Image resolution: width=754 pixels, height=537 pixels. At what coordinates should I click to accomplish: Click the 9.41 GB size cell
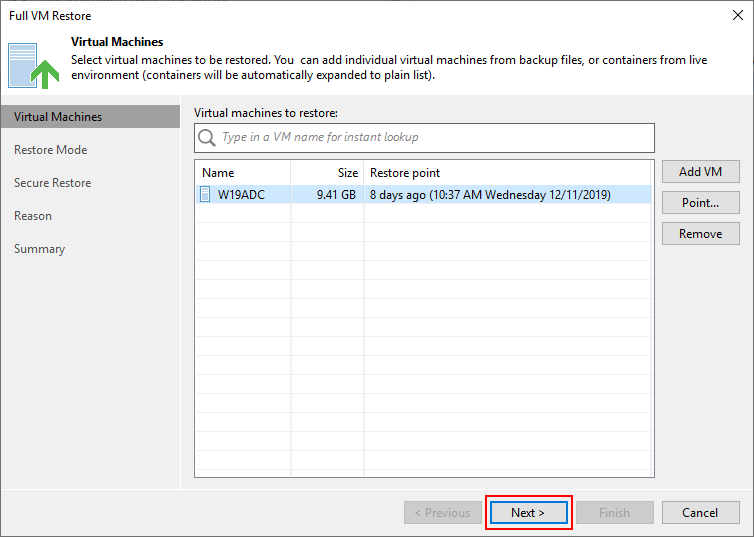tap(327, 195)
